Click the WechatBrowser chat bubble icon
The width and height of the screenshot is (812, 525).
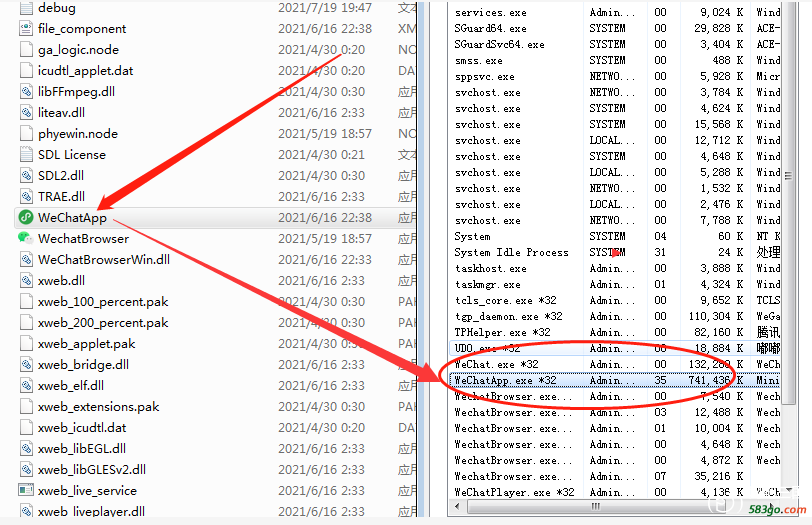25,238
